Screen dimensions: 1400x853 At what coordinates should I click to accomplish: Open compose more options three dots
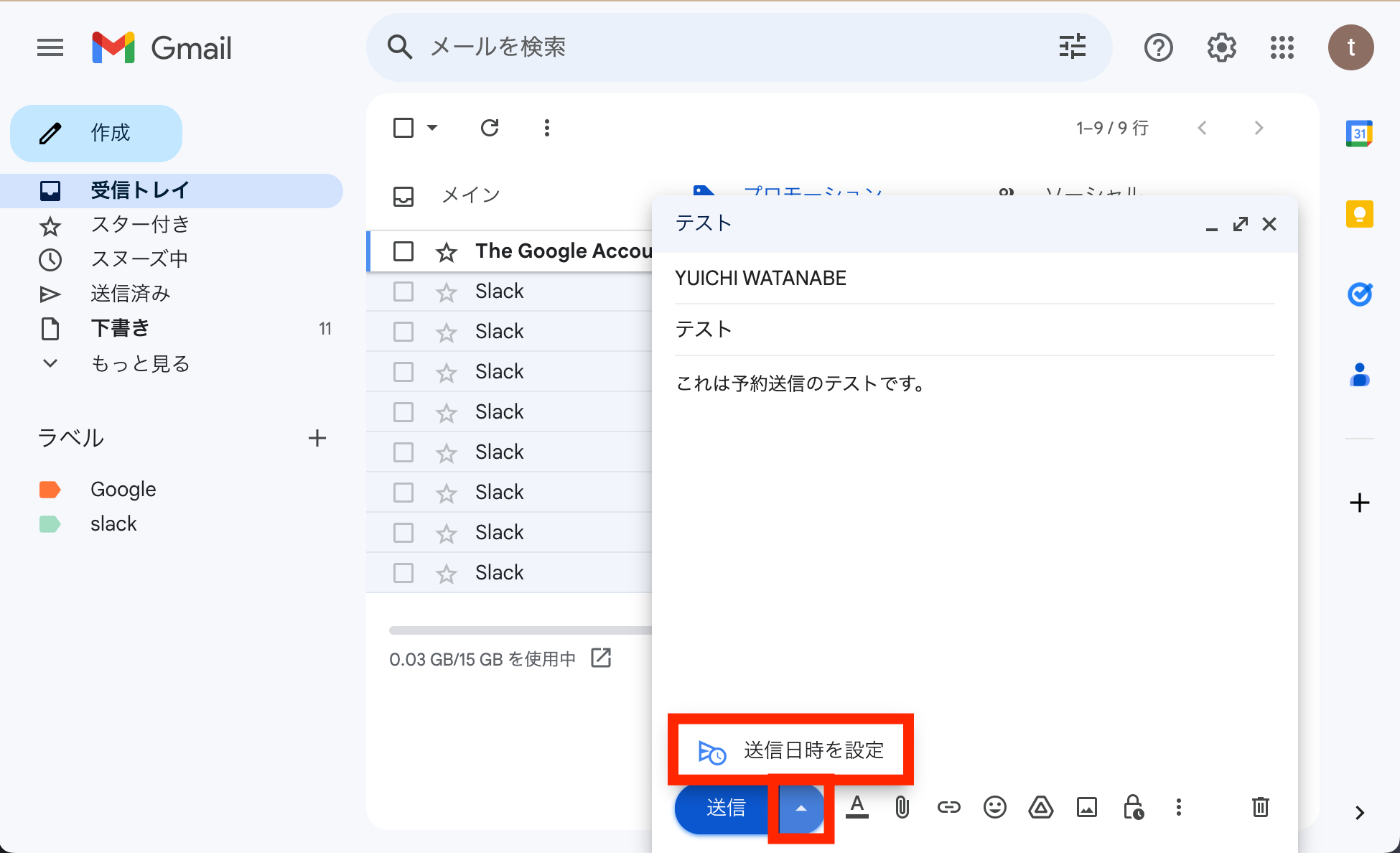coord(1178,807)
